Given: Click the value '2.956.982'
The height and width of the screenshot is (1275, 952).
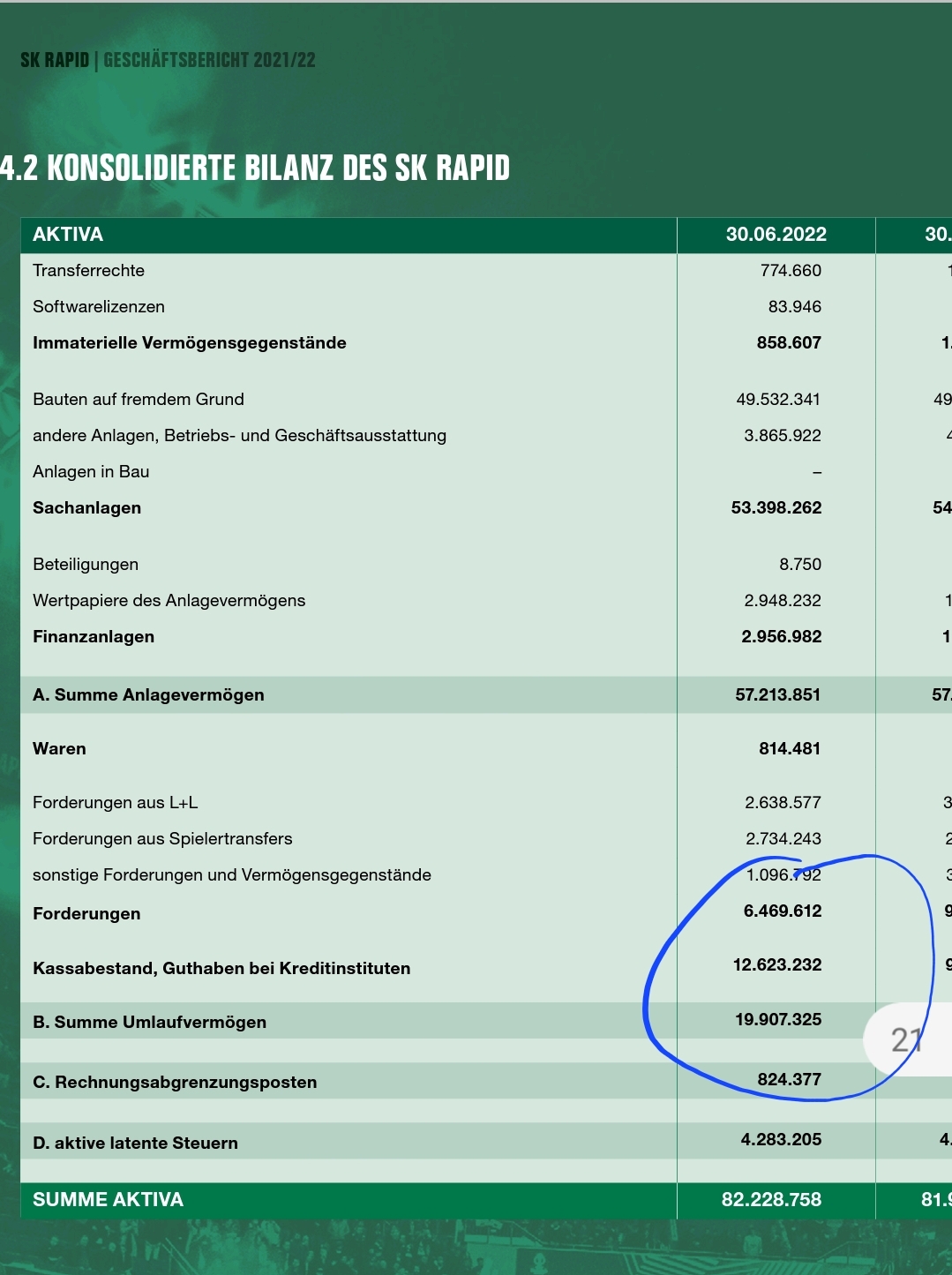Looking at the screenshot, I should coord(782,637).
